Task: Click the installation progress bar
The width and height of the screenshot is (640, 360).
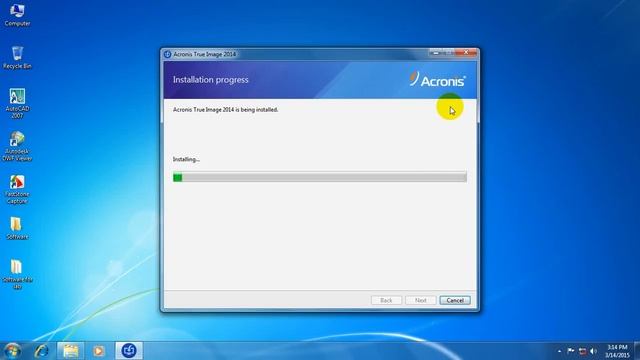Action: (320, 177)
